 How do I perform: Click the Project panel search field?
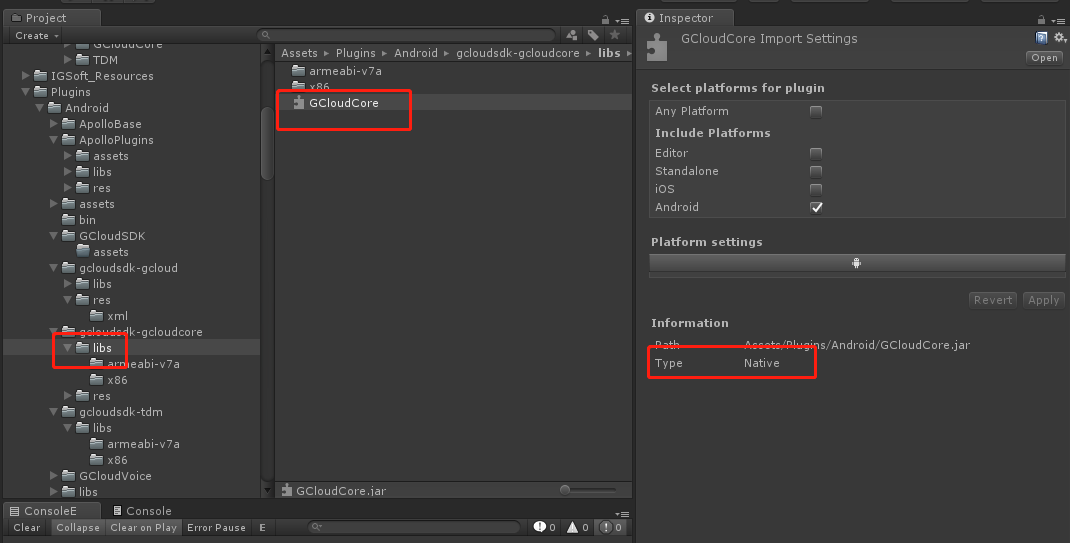[407, 35]
